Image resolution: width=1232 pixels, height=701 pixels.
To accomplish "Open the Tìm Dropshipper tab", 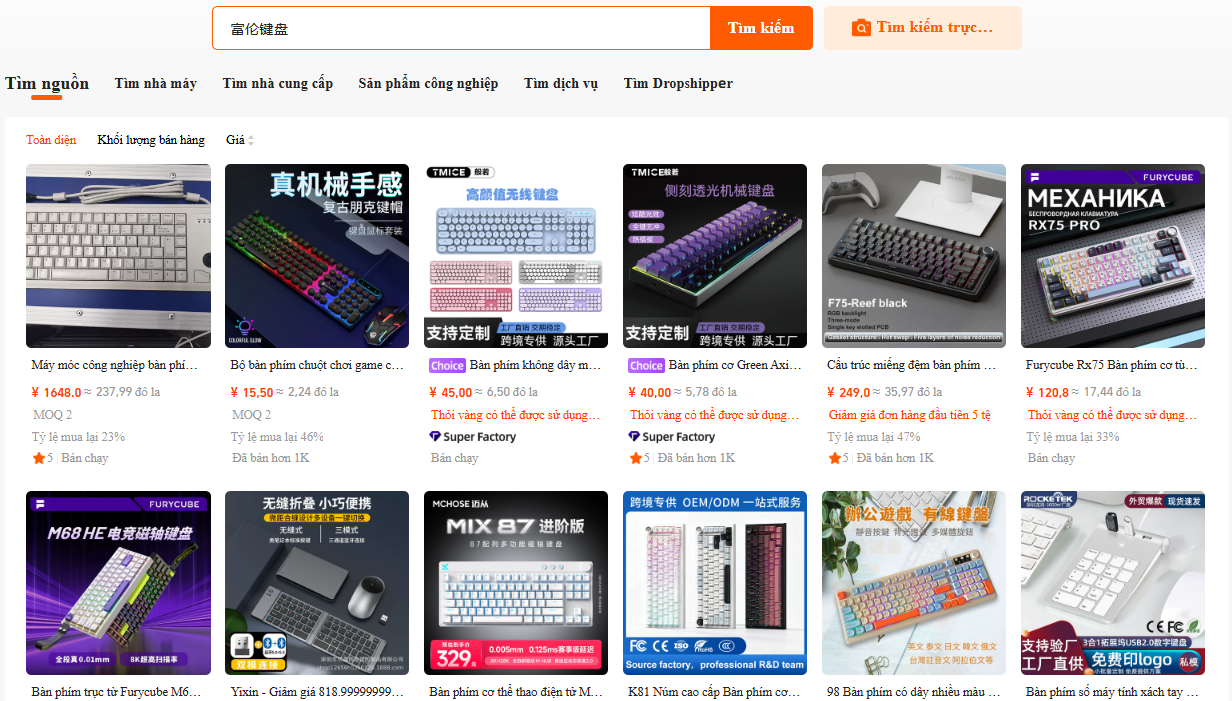I will 678,84.
